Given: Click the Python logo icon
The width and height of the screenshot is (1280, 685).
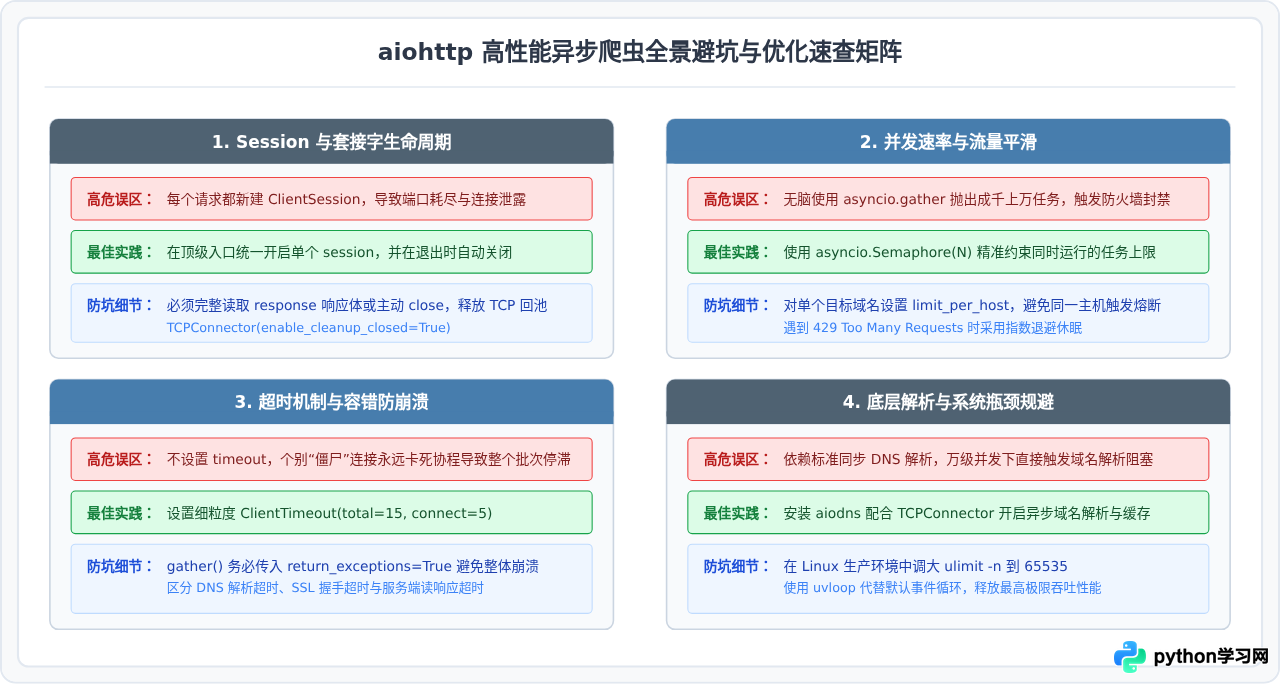Looking at the screenshot, I should point(1130,657).
